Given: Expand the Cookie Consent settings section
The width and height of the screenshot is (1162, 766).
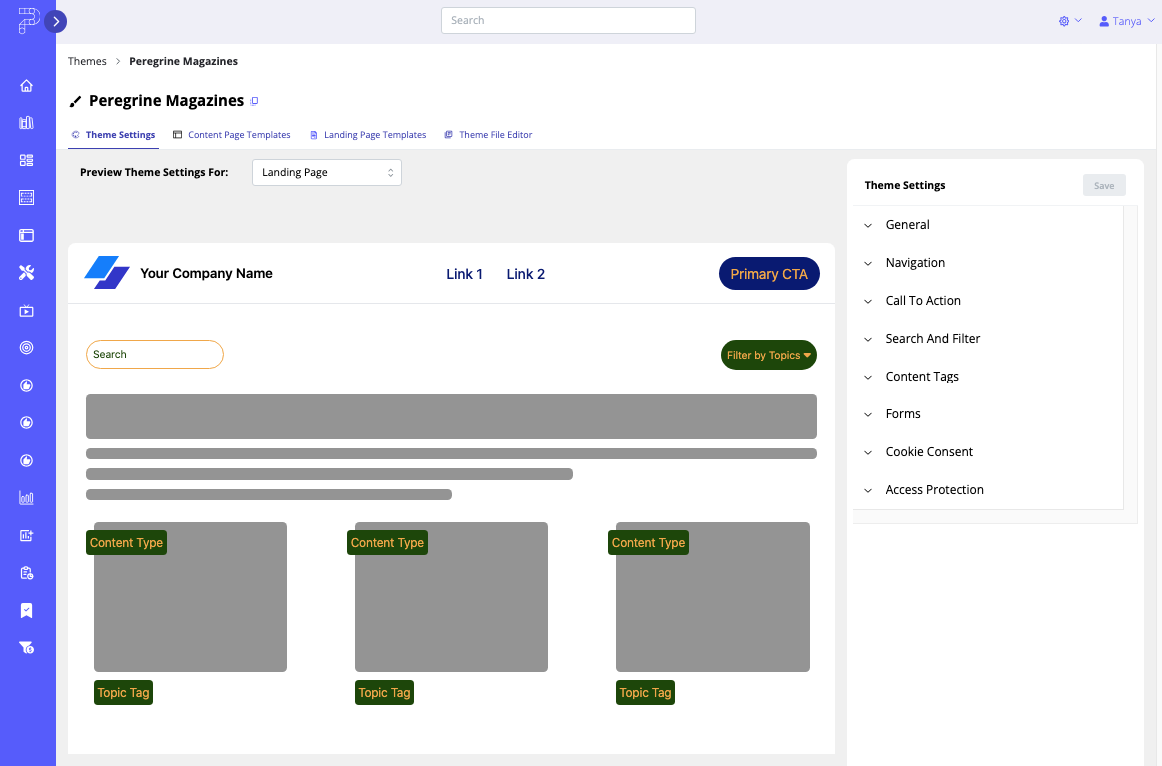Looking at the screenshot, I should click(928, 451).
